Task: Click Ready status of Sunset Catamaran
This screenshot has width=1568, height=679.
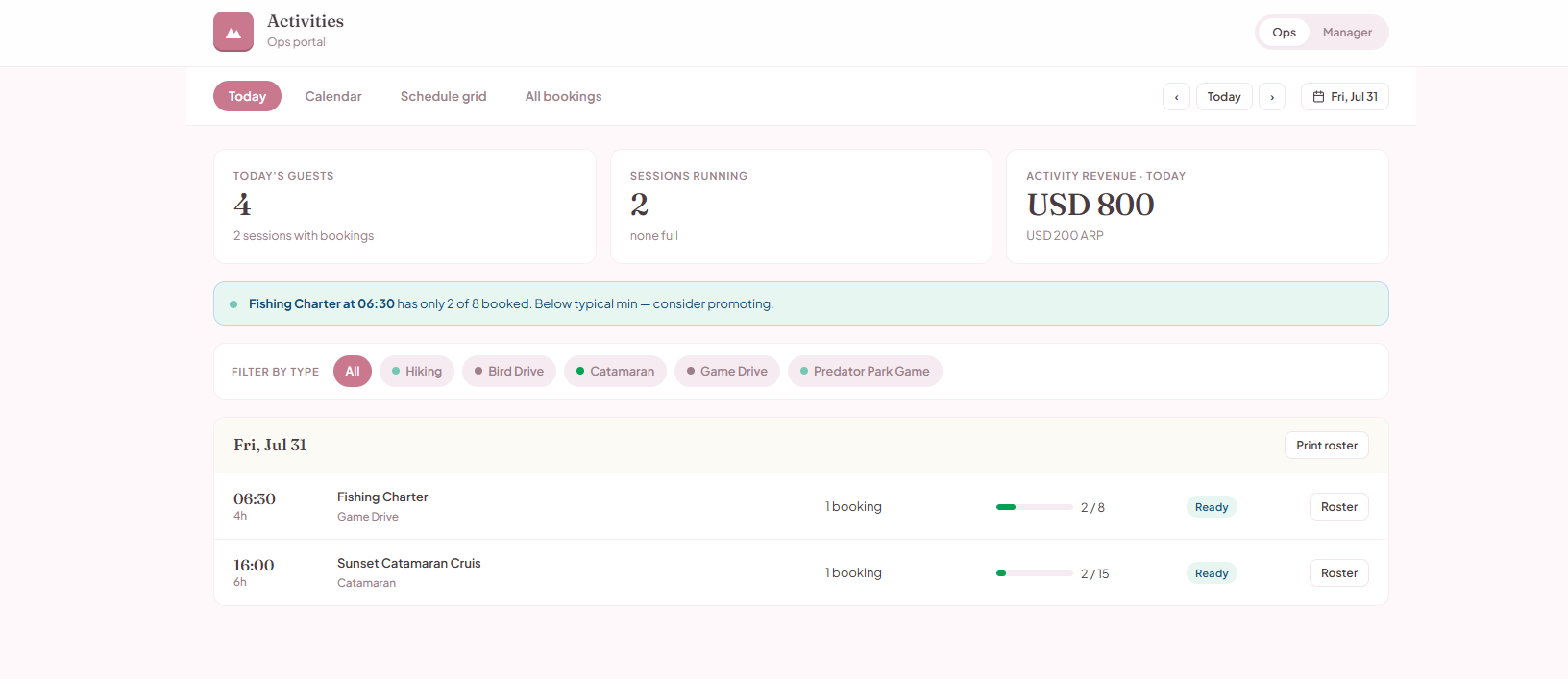Action: tap(1212, 573)
